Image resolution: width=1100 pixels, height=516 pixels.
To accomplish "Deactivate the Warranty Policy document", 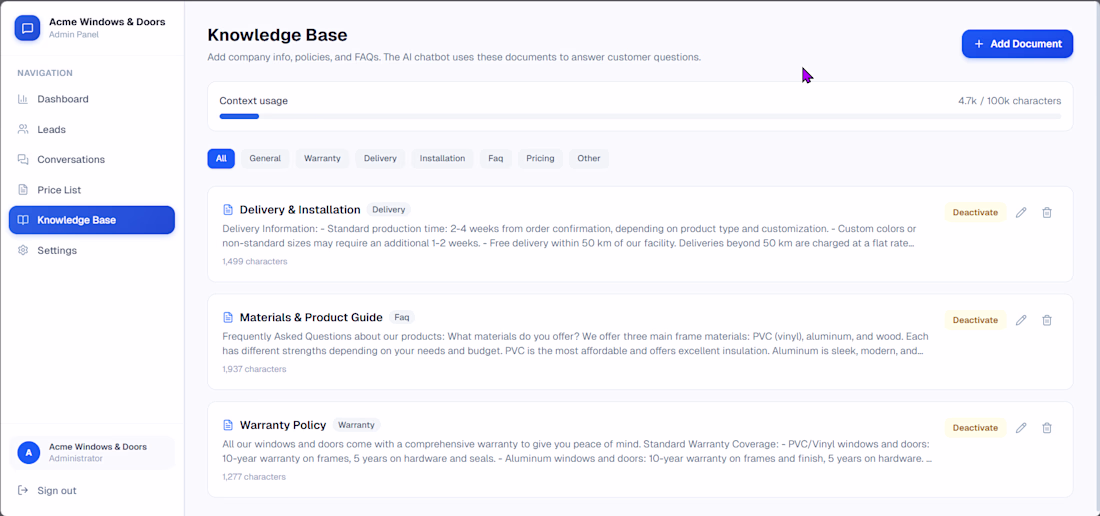I will pos(975,428).
